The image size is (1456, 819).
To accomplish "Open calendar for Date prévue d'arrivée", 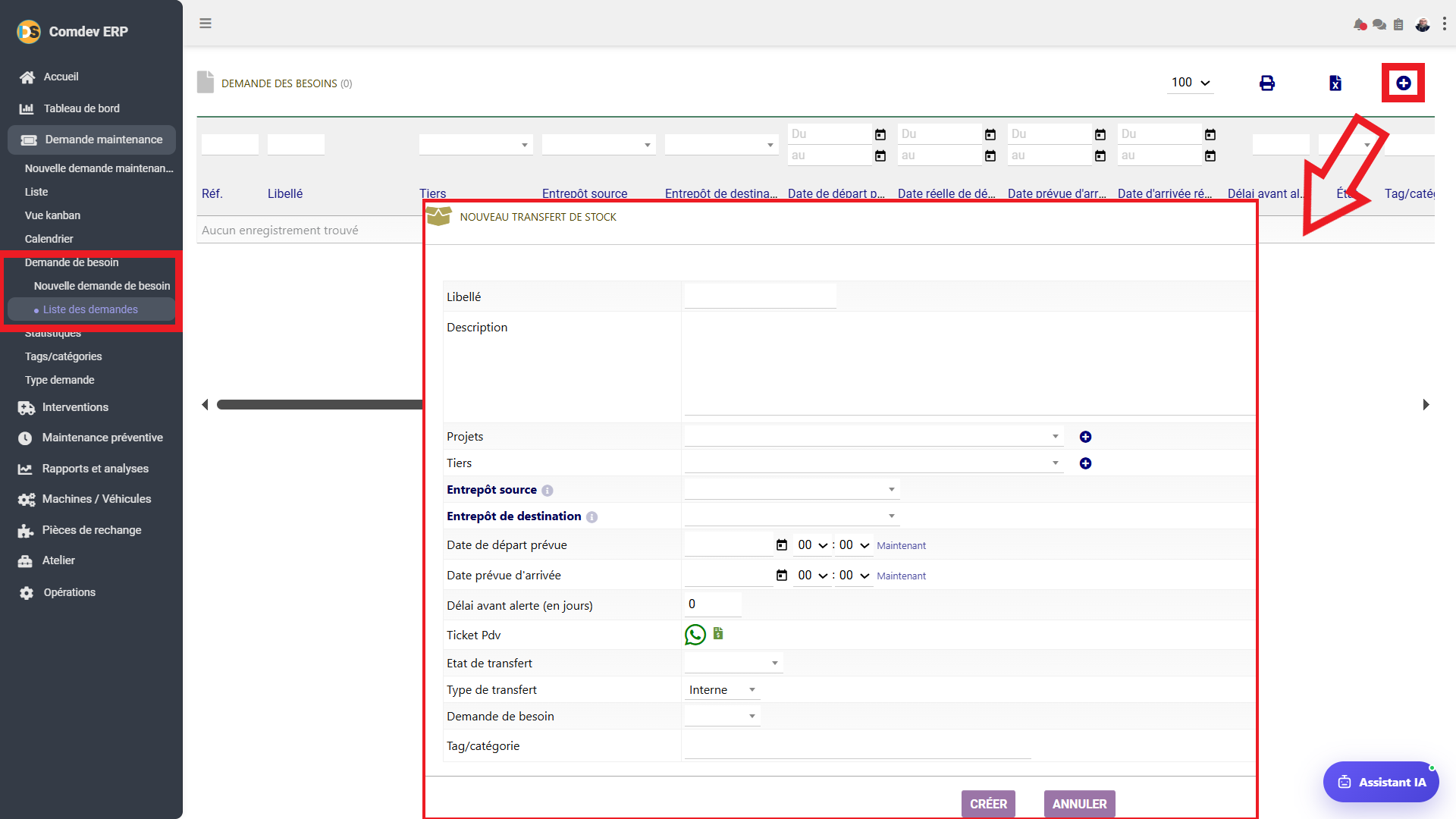I will click(x=782, y=575).
